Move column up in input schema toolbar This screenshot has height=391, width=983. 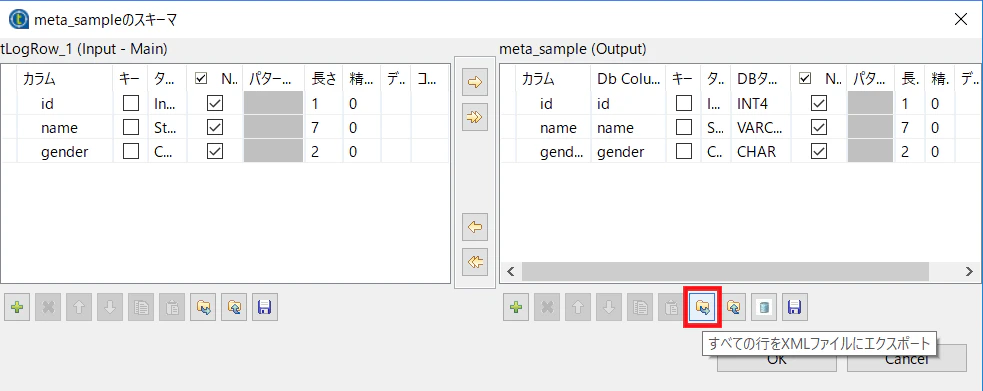pyautogui.click(x=79, y=308)
